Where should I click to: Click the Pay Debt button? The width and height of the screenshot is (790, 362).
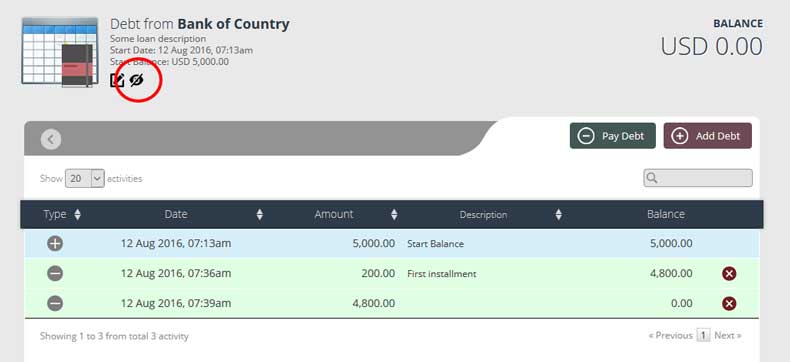coord(613,136)
